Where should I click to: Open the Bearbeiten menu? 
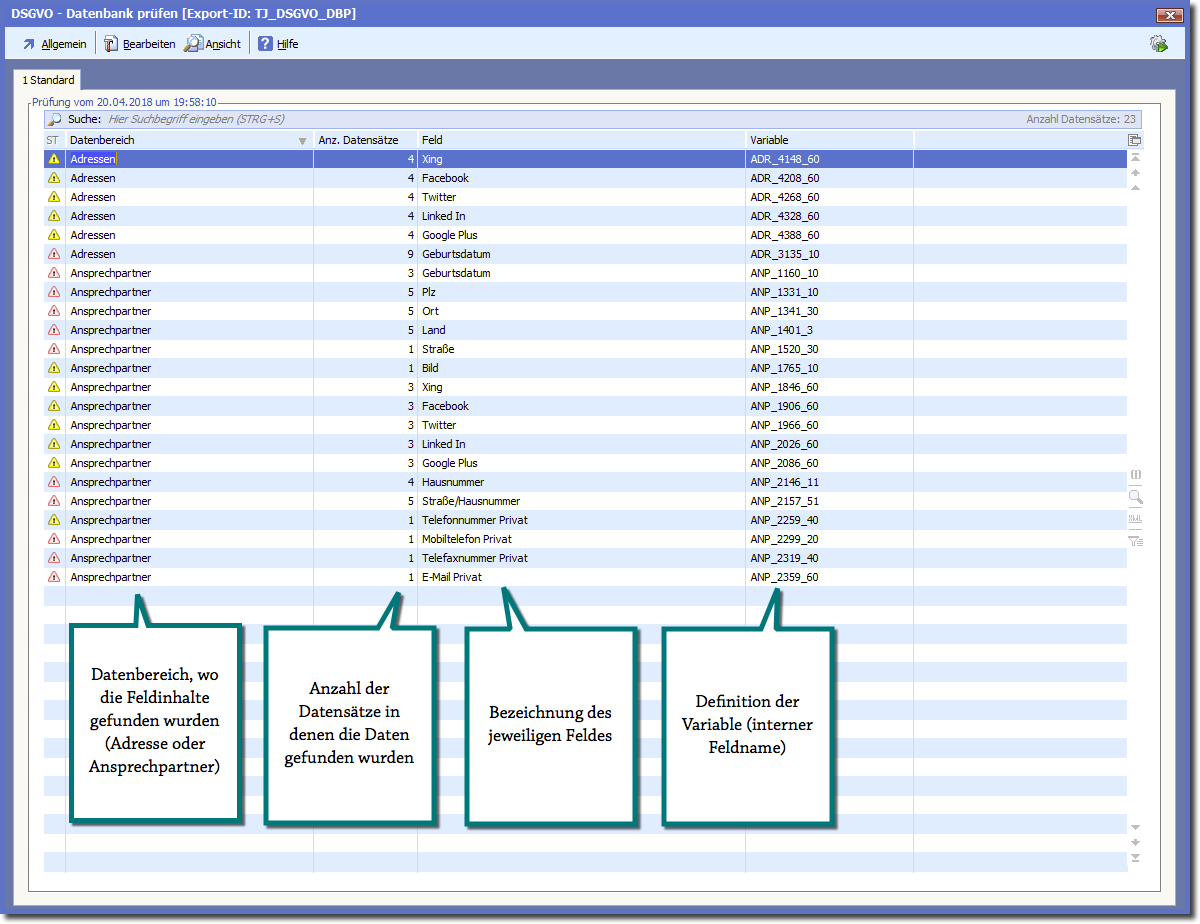point(139,44)
